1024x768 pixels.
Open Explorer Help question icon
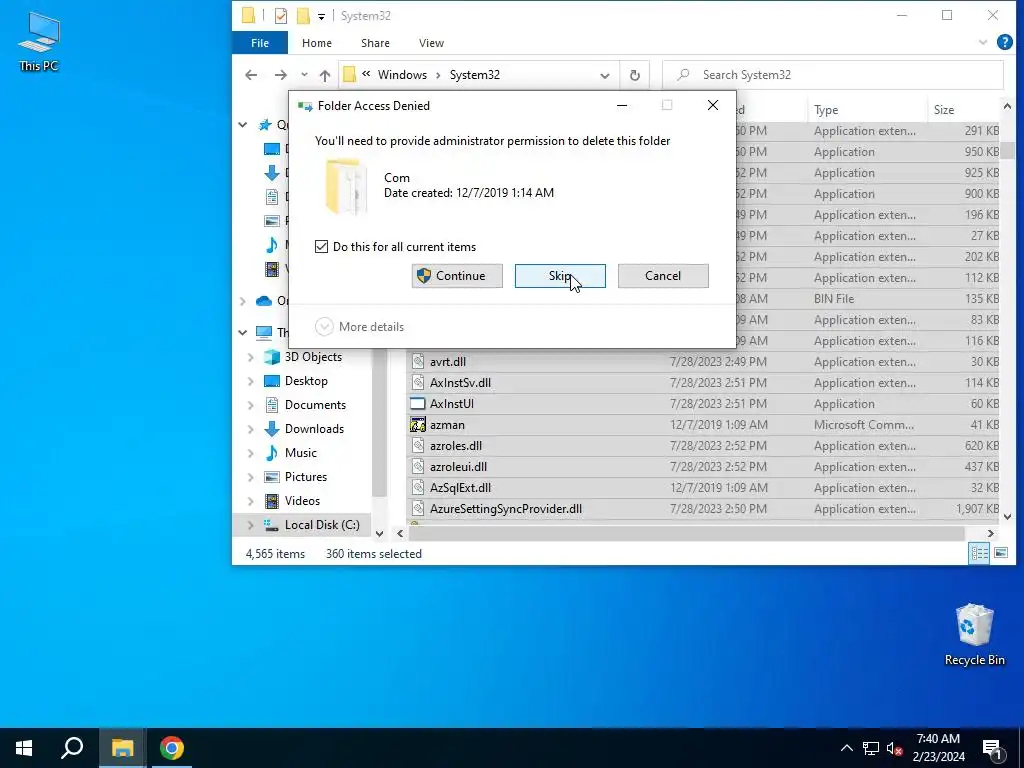click(1004, 42)
